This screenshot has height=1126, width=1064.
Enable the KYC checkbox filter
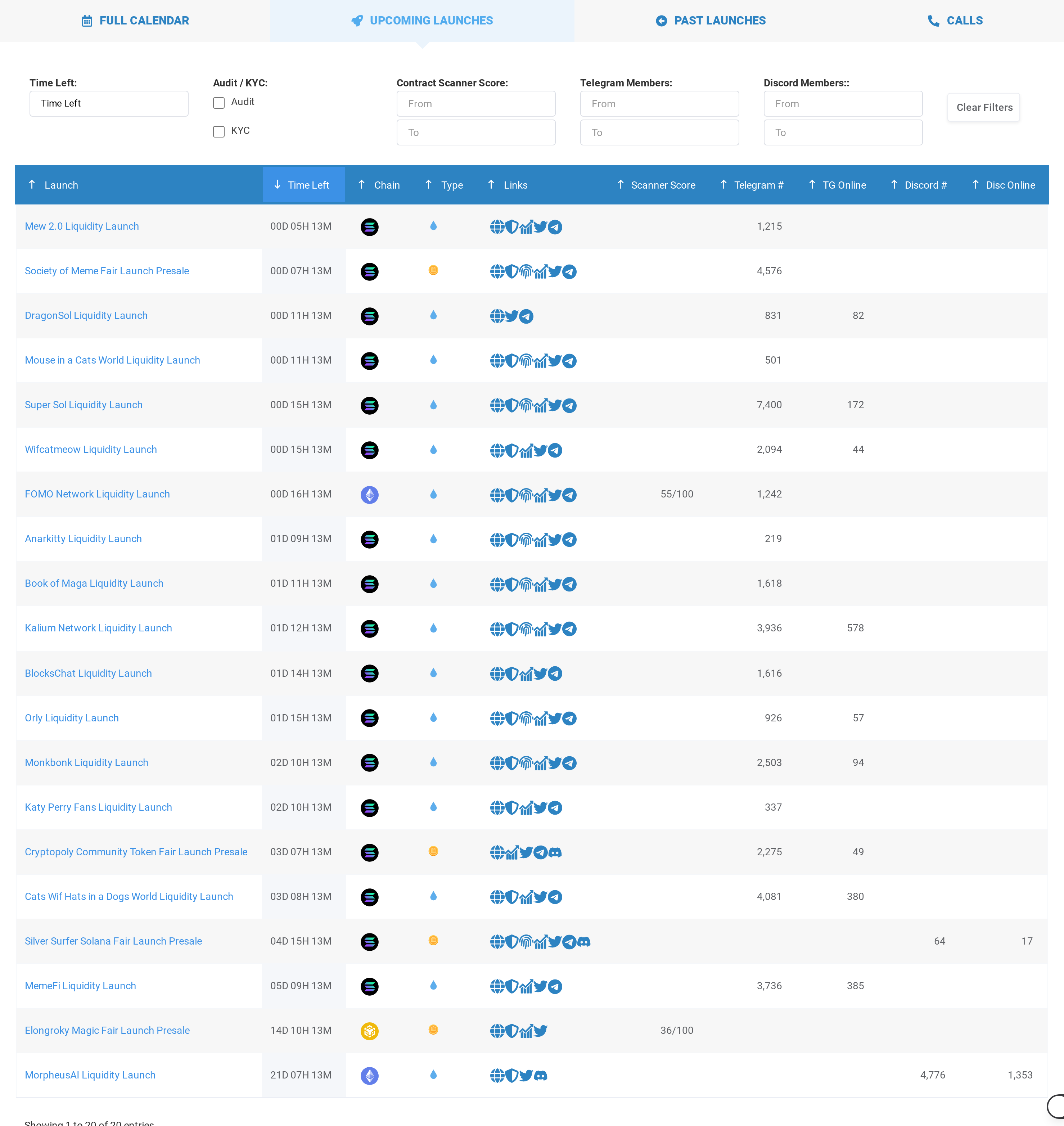coord(218,132)
